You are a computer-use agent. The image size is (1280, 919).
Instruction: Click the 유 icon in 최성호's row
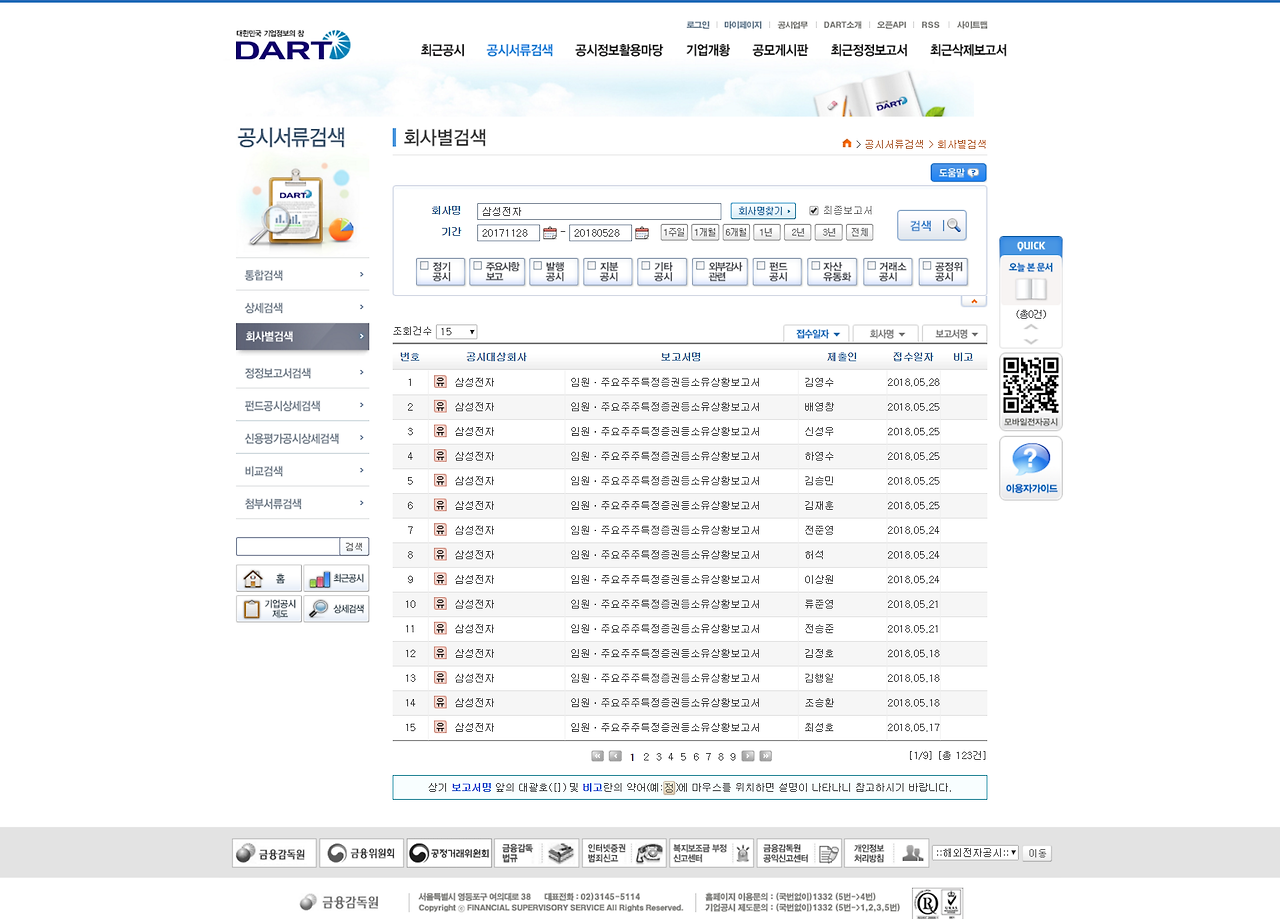[x=440, y=727]
